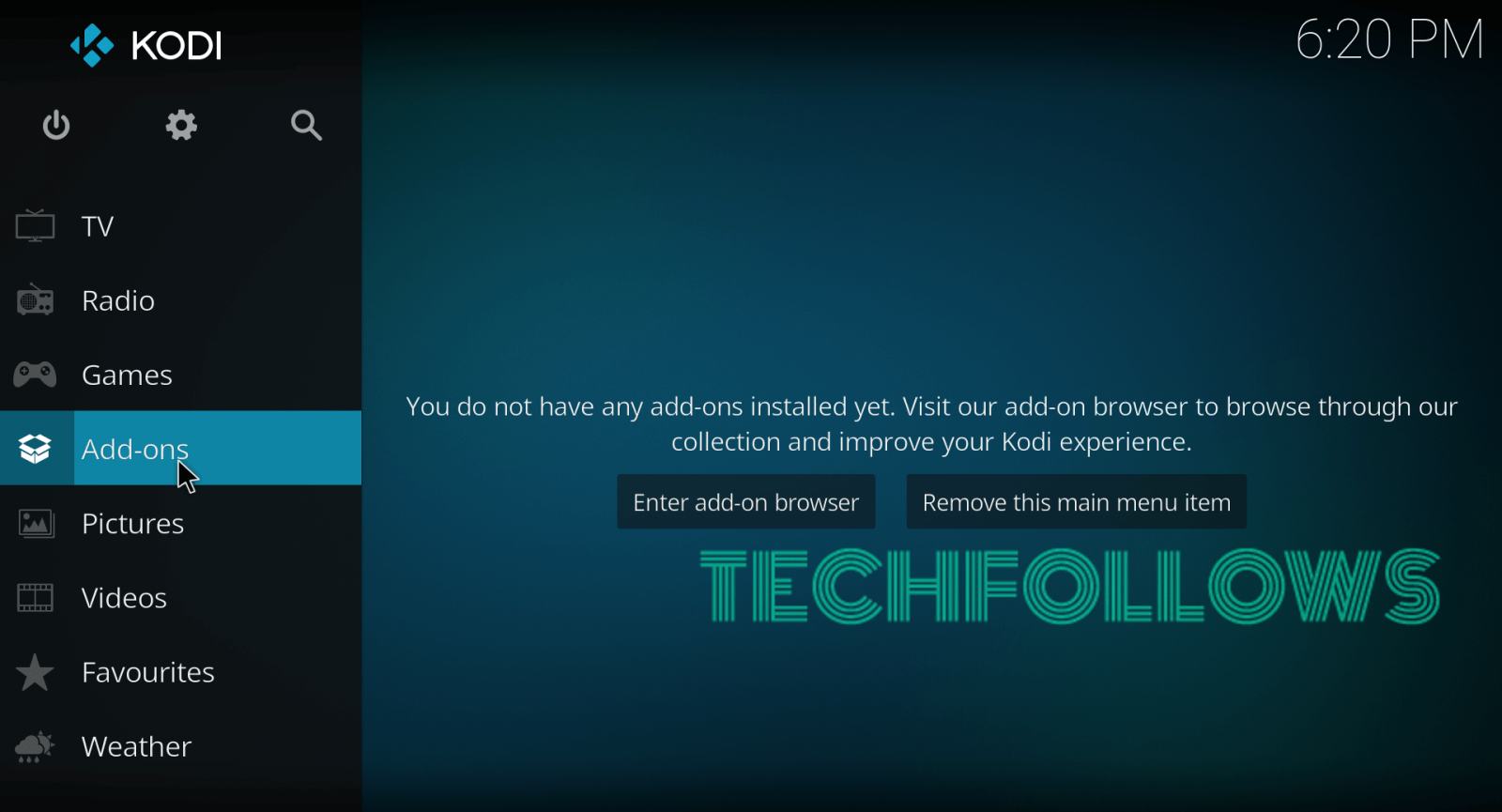1502x812 pixels.
Task: Click the Weather cloud icon
Action: click(x=35, y=746)
